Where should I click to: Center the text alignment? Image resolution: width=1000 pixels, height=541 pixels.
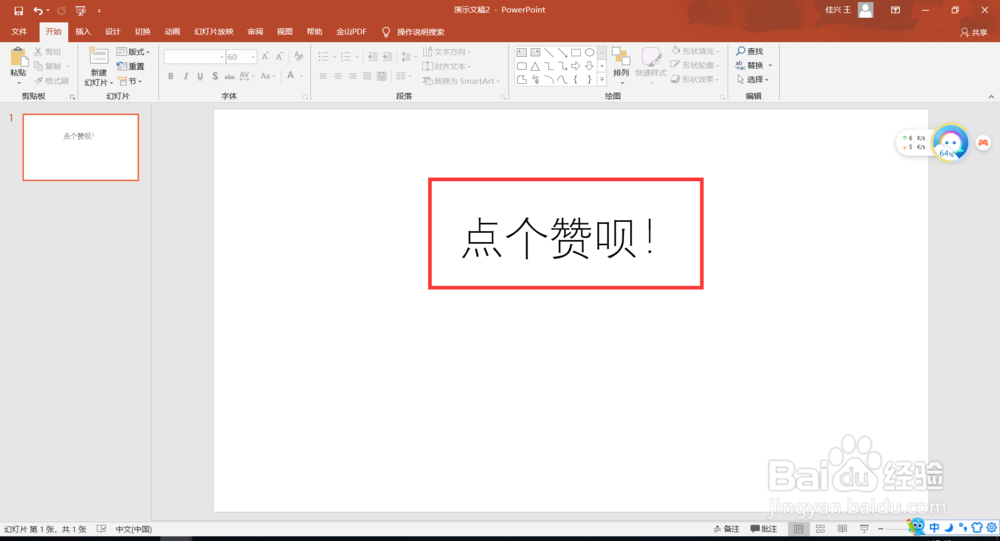[x=338, y=76]
